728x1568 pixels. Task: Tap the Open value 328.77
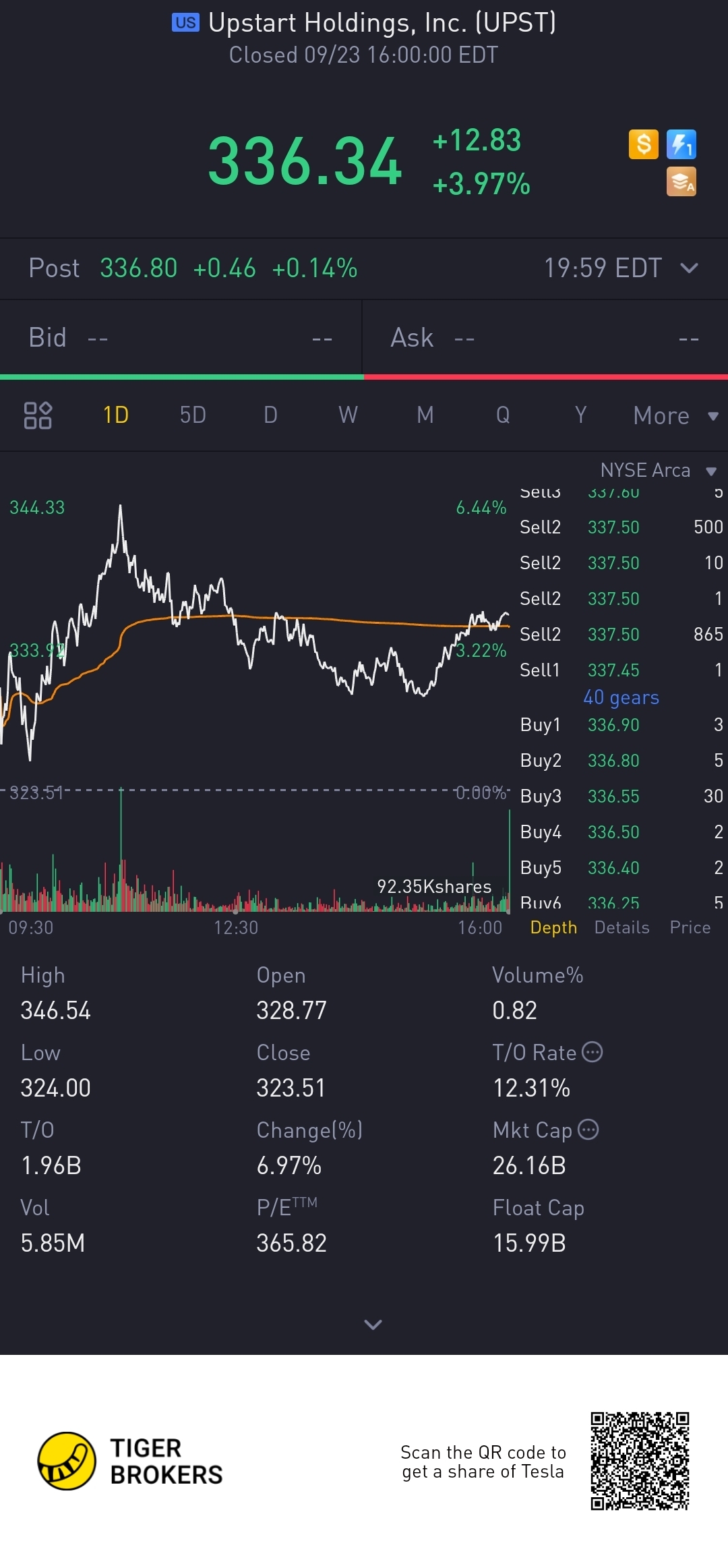tap(291, 1010)
